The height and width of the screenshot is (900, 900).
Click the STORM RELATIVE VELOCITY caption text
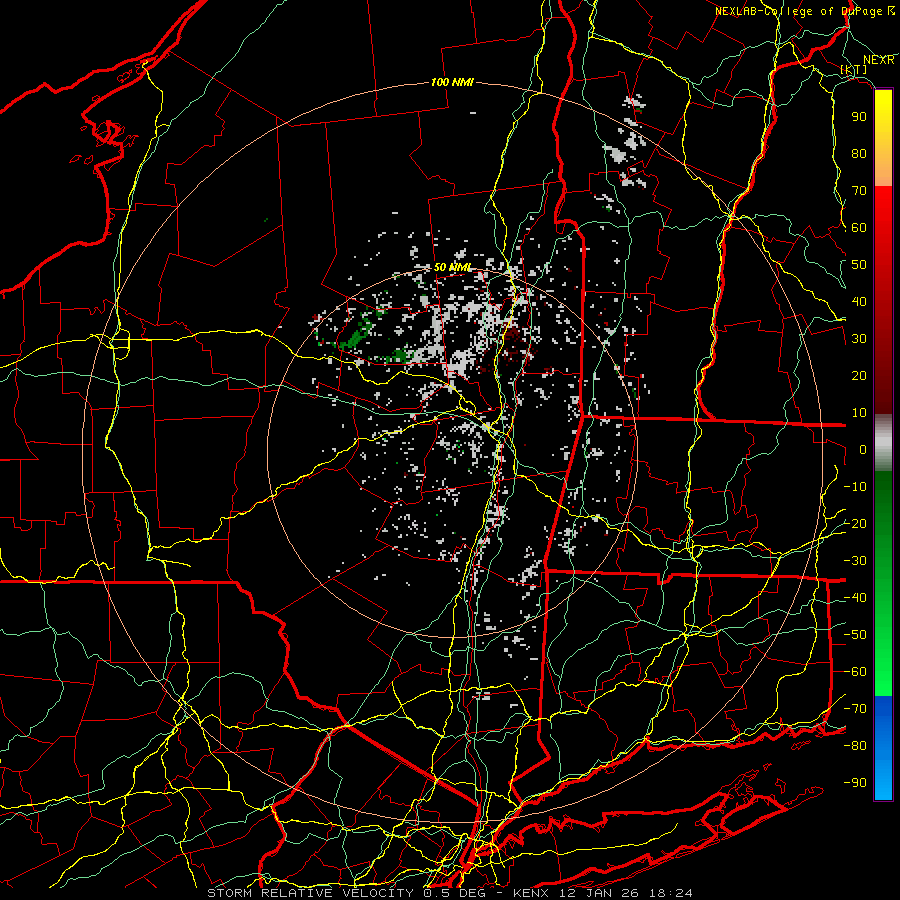point(310,893)
